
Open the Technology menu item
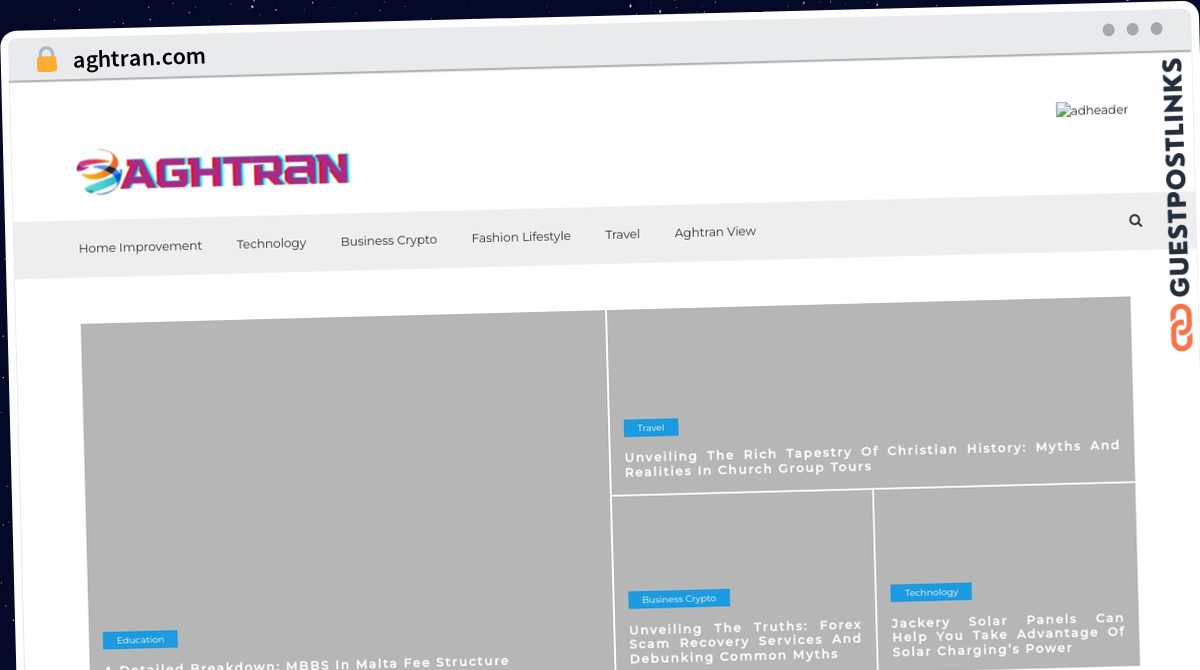tap(271, 243)
